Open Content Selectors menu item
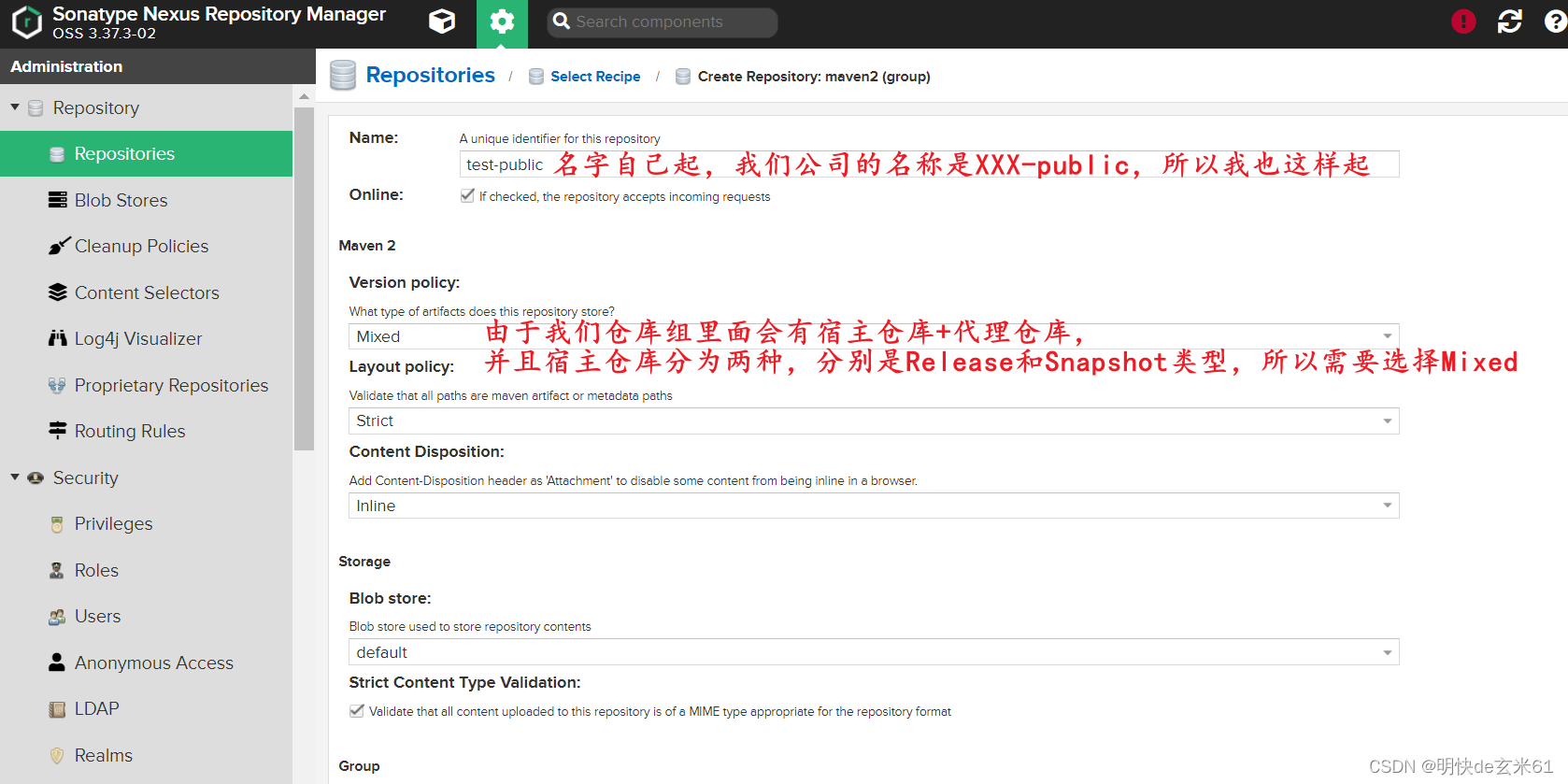Image resolution: width=1568 pixels, height=784 pixels. (146, 292)
